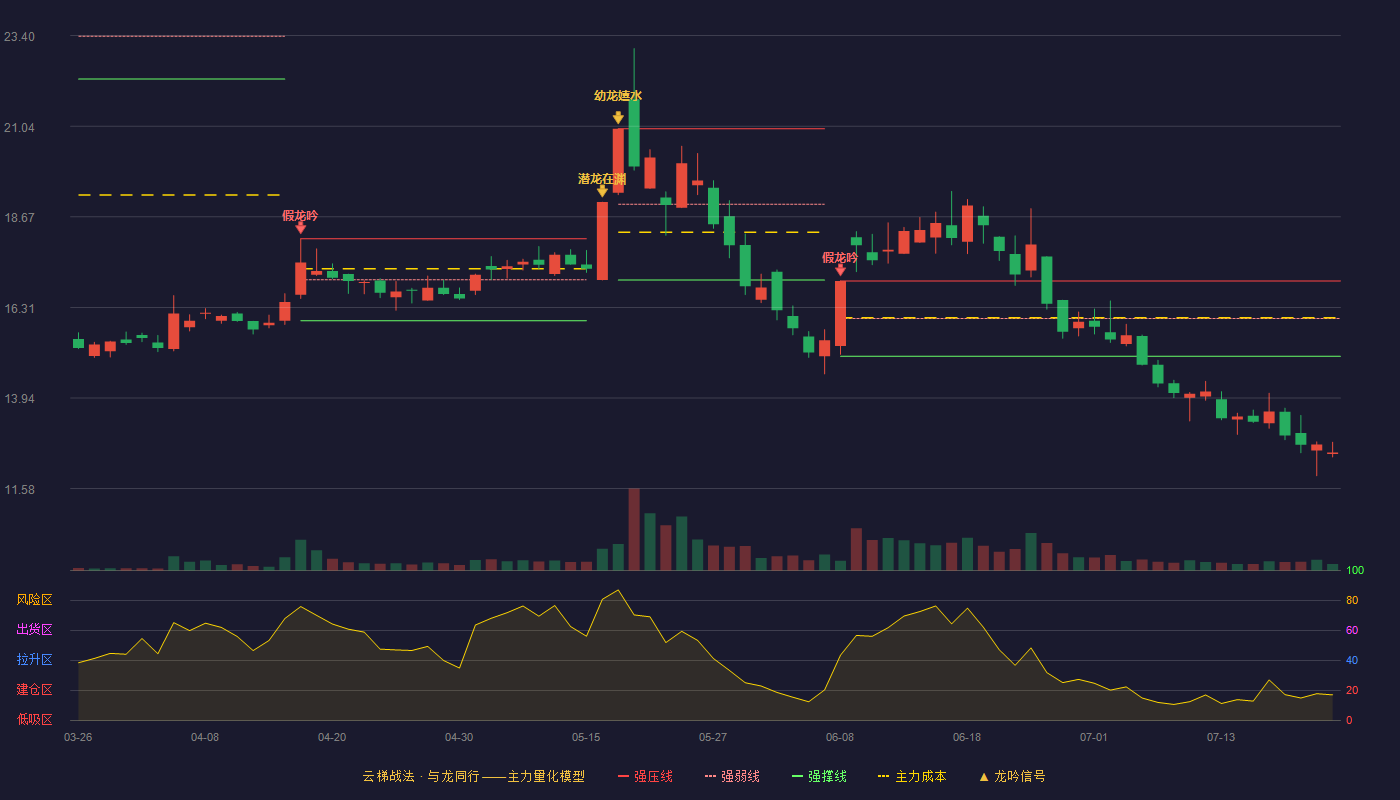Viewport: 1400px width, 800px height.
Task: Click the 07-01 date label
Action: click(x=1094, y=737)
